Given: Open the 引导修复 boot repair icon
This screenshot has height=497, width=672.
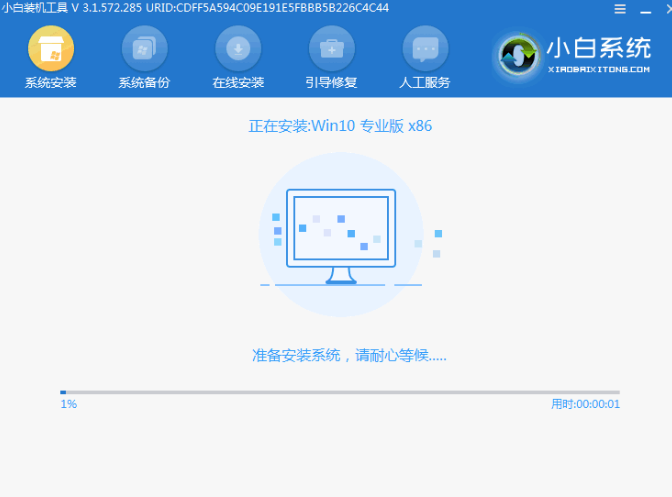Looking at the screenshot, I should [x=332, y=48].
